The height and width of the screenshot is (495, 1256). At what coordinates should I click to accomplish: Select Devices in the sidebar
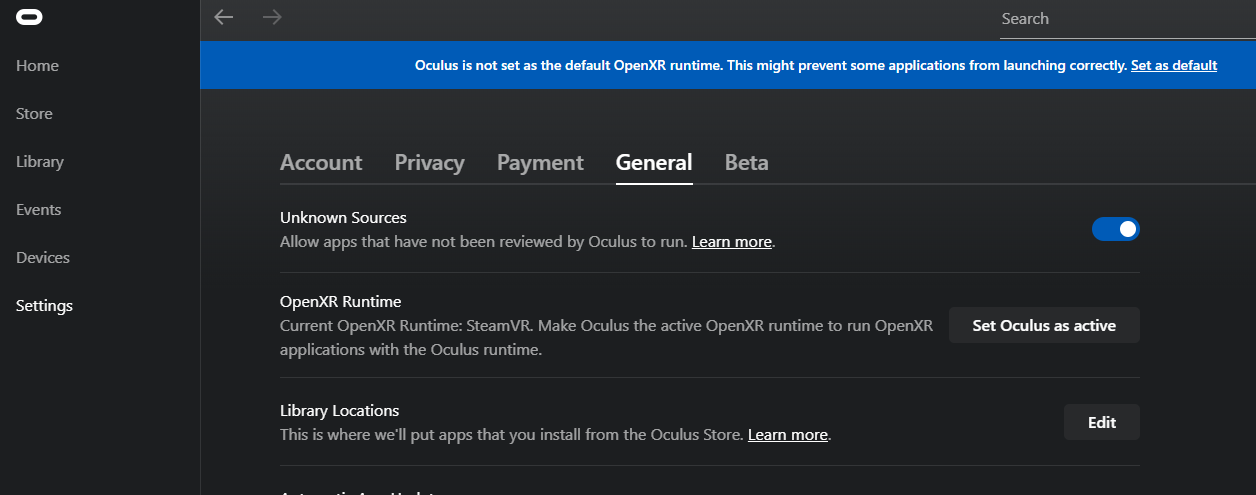43,258
